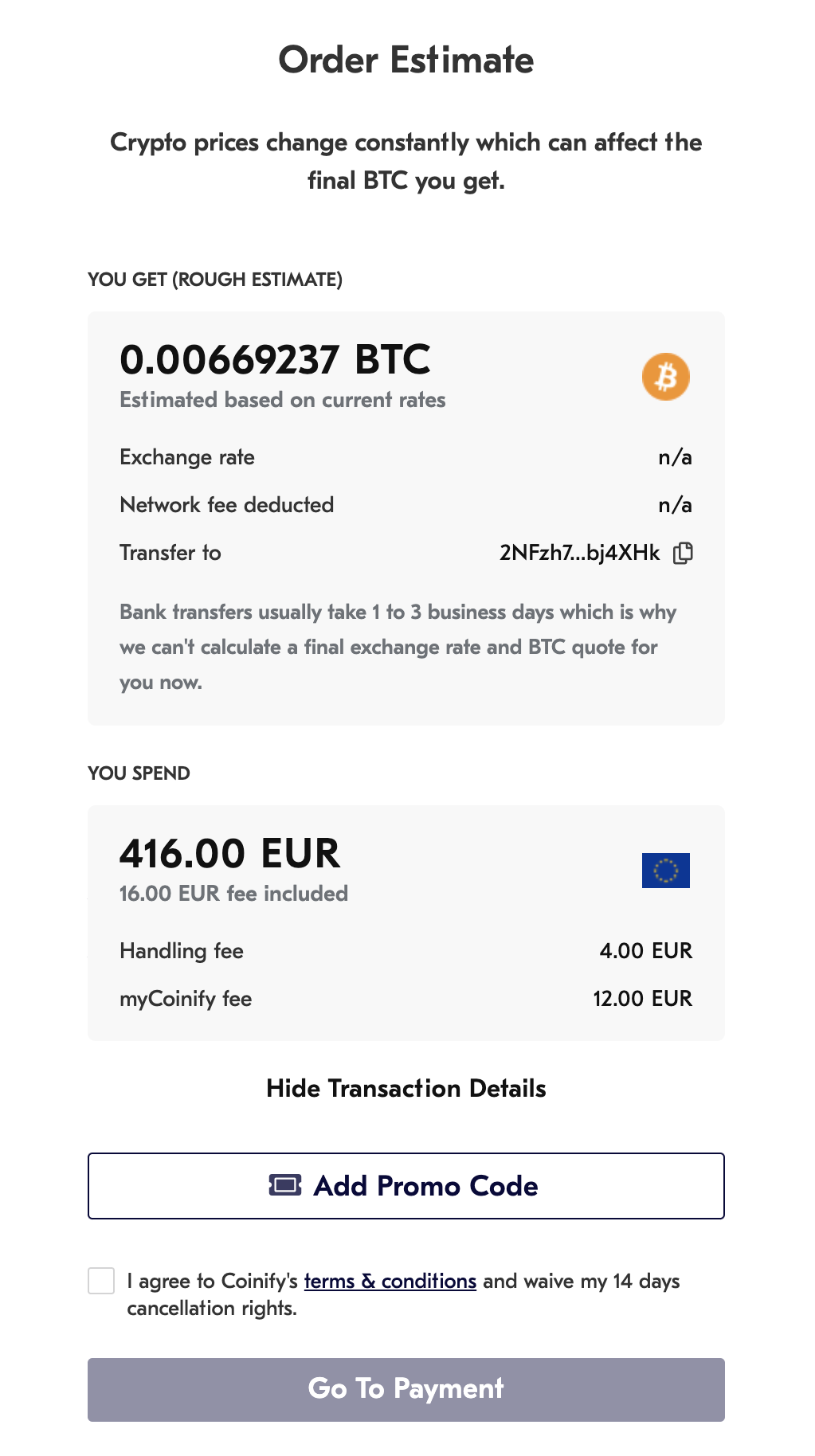Image resolution: width=815 pixels, height=1456 pixels.
Task: Click the orange Bitcoin logo icon
Action: [x=666, y=377]
